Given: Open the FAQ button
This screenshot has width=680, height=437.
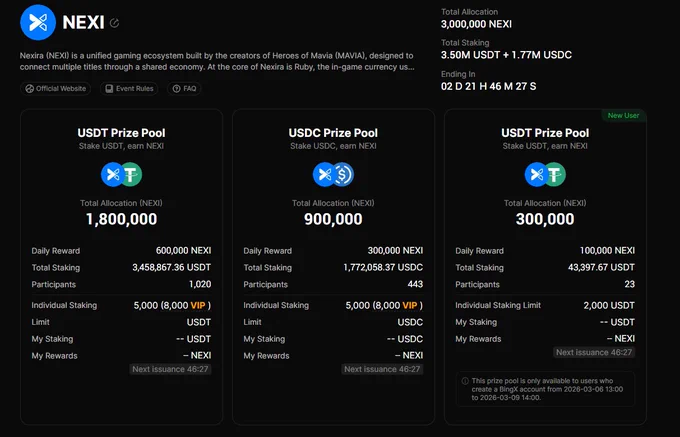Looking at the screenshot, I should (184, 88).
